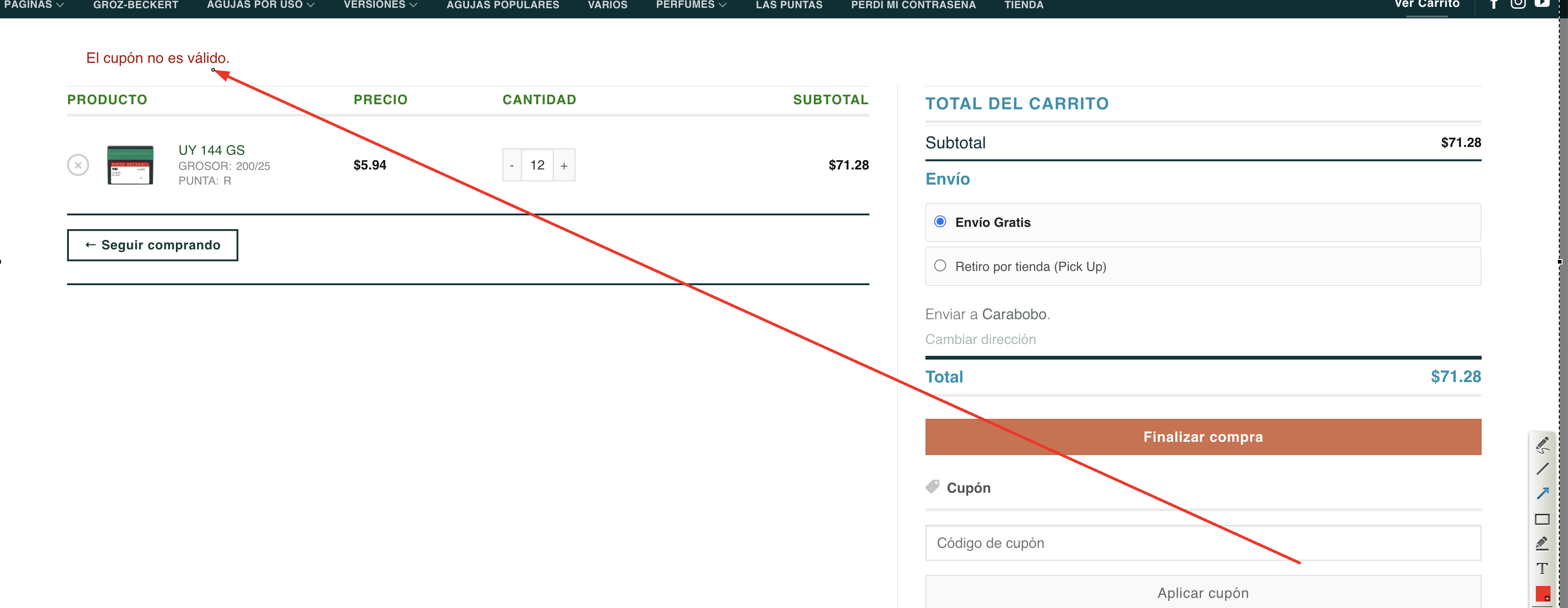Select the straight line annotation tool
Screen dimensions: 1568x608
[x=1542, y=469]
